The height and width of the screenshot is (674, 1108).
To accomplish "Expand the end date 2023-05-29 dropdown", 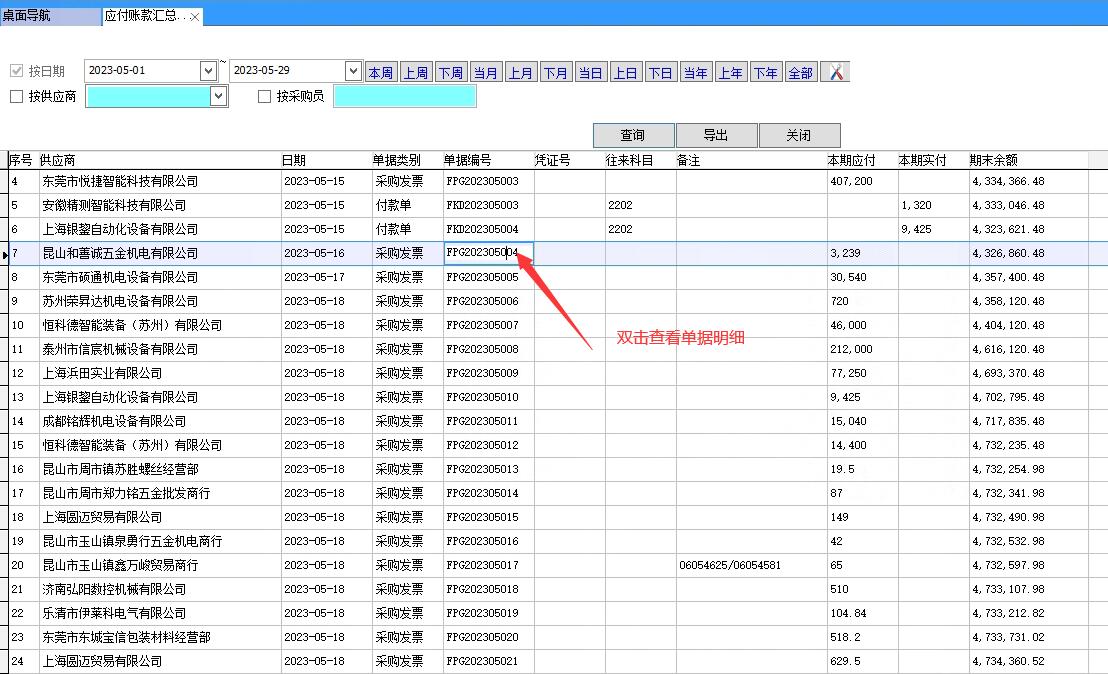I will pyautogui.click(x=352, y=71).
